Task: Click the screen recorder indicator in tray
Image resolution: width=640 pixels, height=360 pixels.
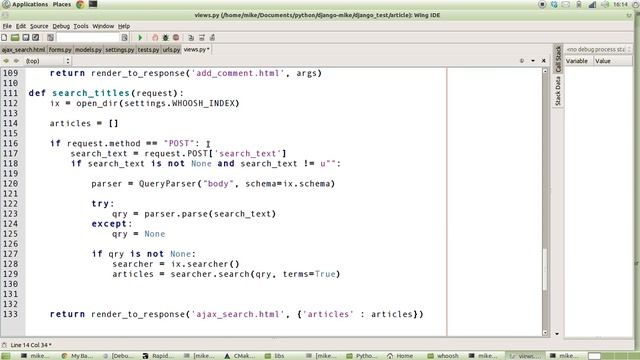Action: click(x=542, y=4)
